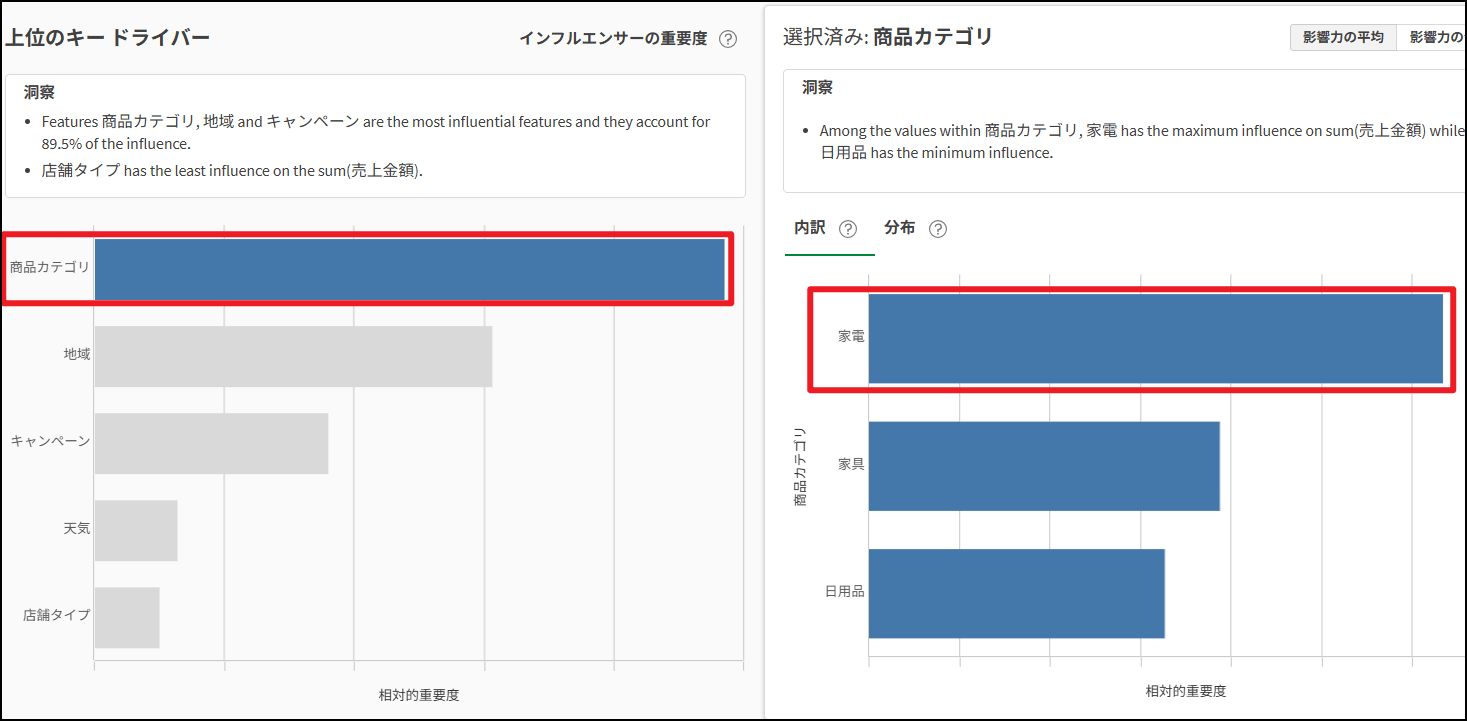The width and height of the screenshot is (1467, 721).
Task: Select the 家具 bar
Action: coord(1044,466)
